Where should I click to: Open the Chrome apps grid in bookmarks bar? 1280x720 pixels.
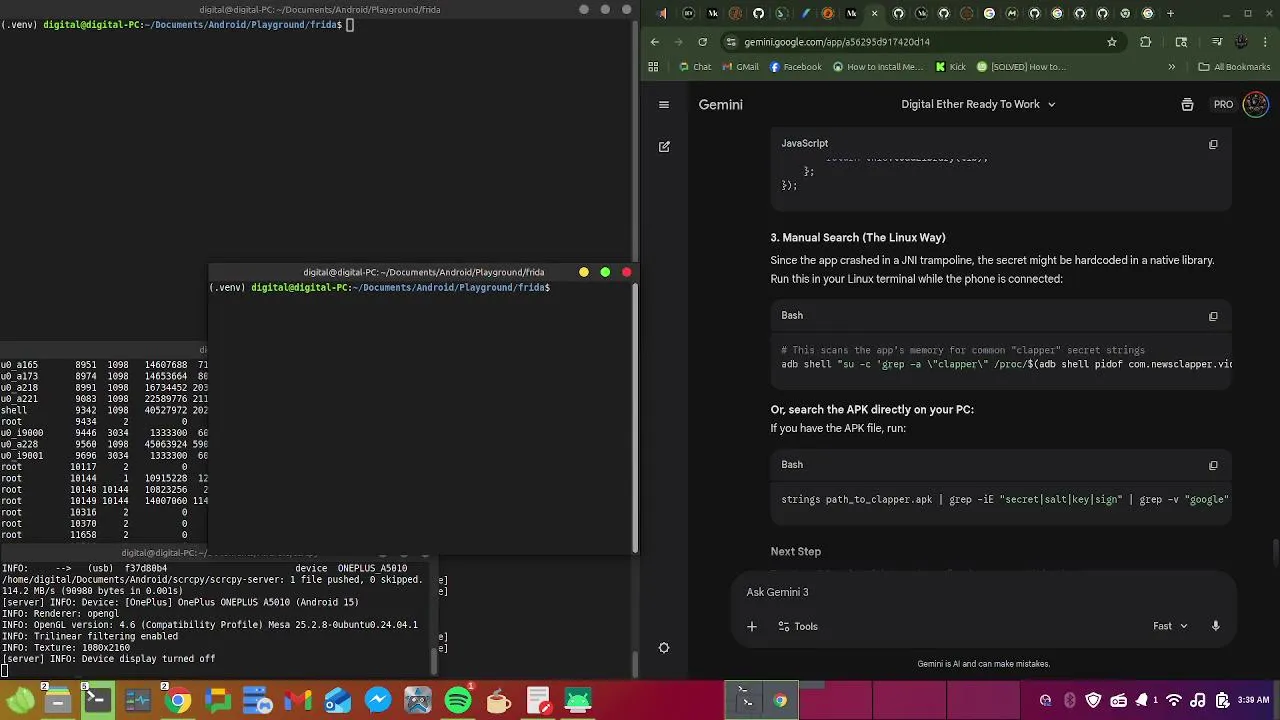tap(653, 67)
